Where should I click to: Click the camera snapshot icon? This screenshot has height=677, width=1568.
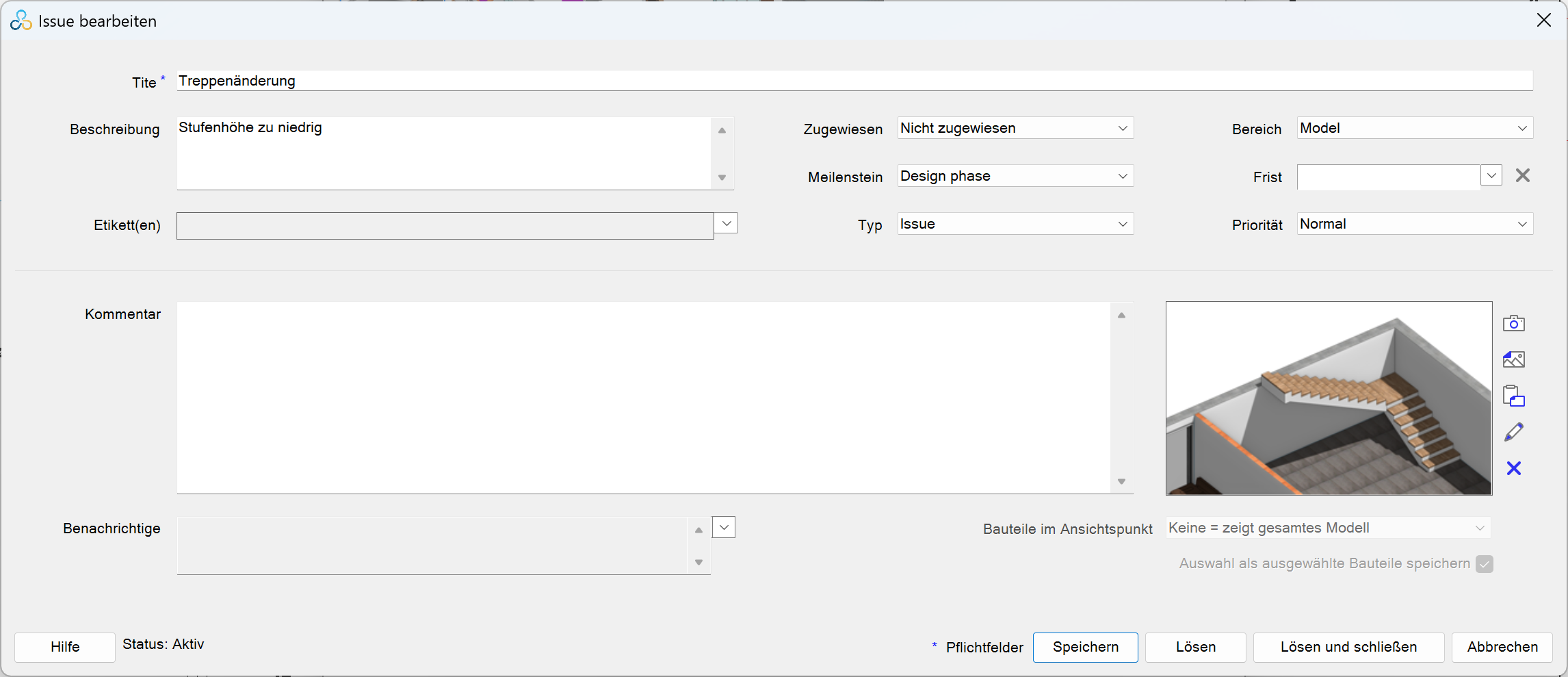click(x=1513, y=323)
